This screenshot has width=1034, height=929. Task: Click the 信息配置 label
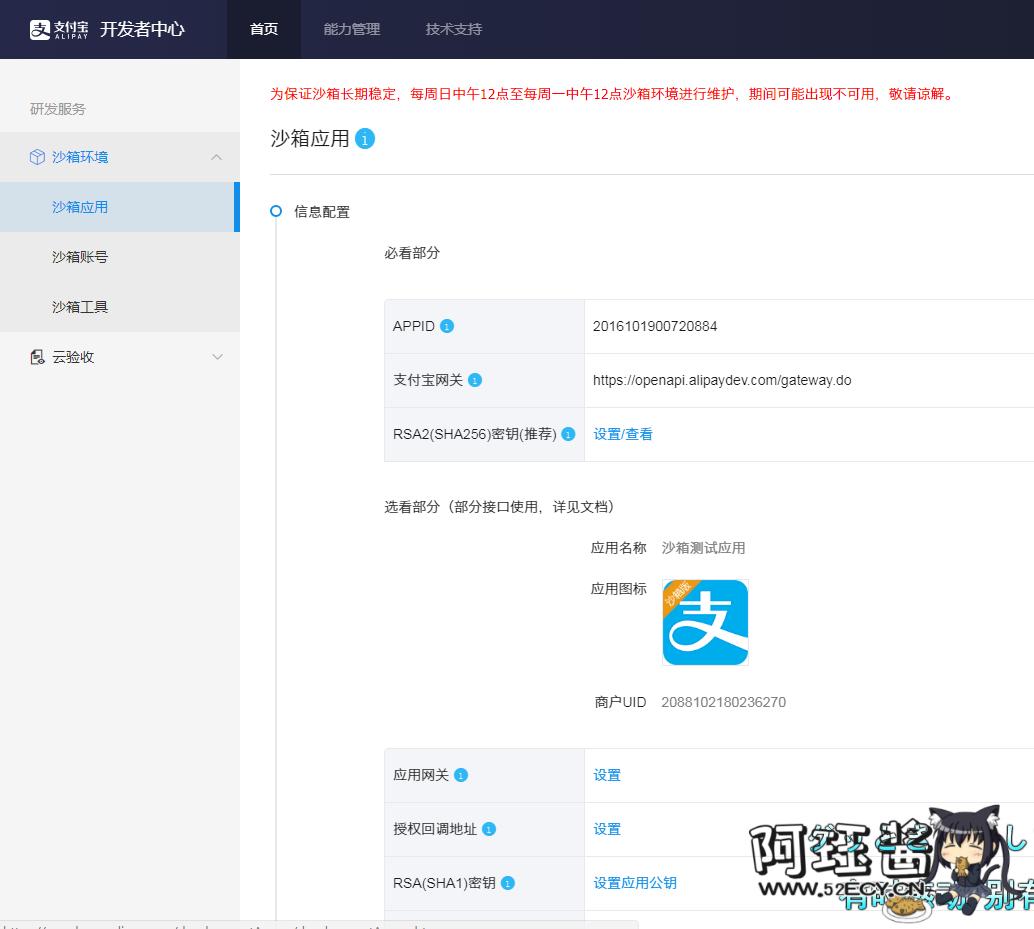coord(322,212)
